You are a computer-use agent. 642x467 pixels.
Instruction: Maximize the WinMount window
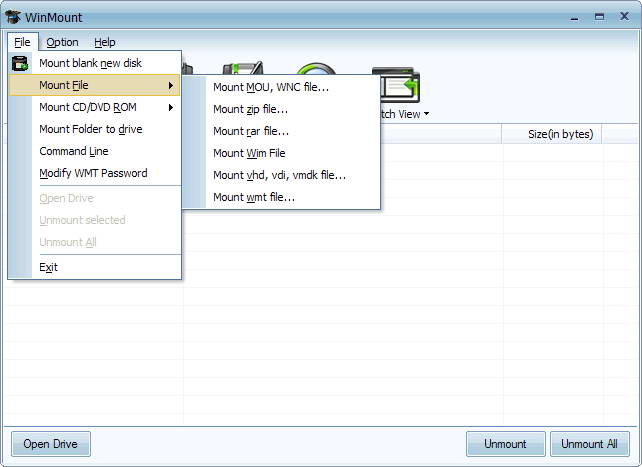click(599, 17)
